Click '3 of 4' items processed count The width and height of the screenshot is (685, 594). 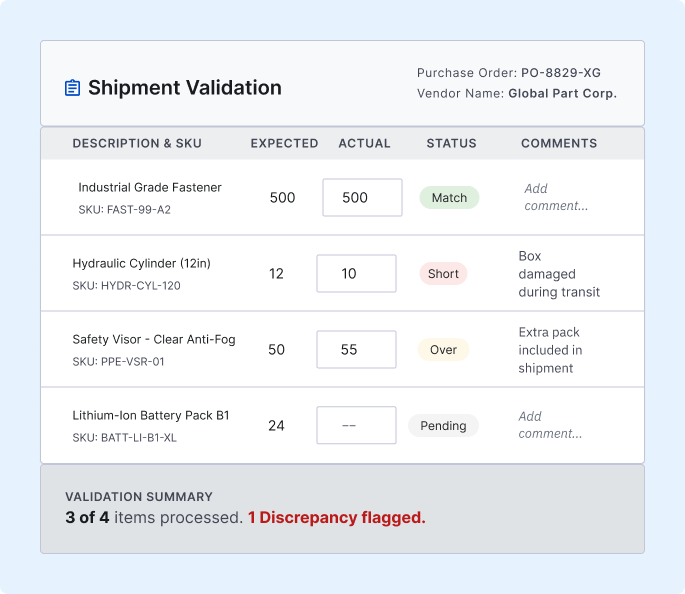coord(87,518)
